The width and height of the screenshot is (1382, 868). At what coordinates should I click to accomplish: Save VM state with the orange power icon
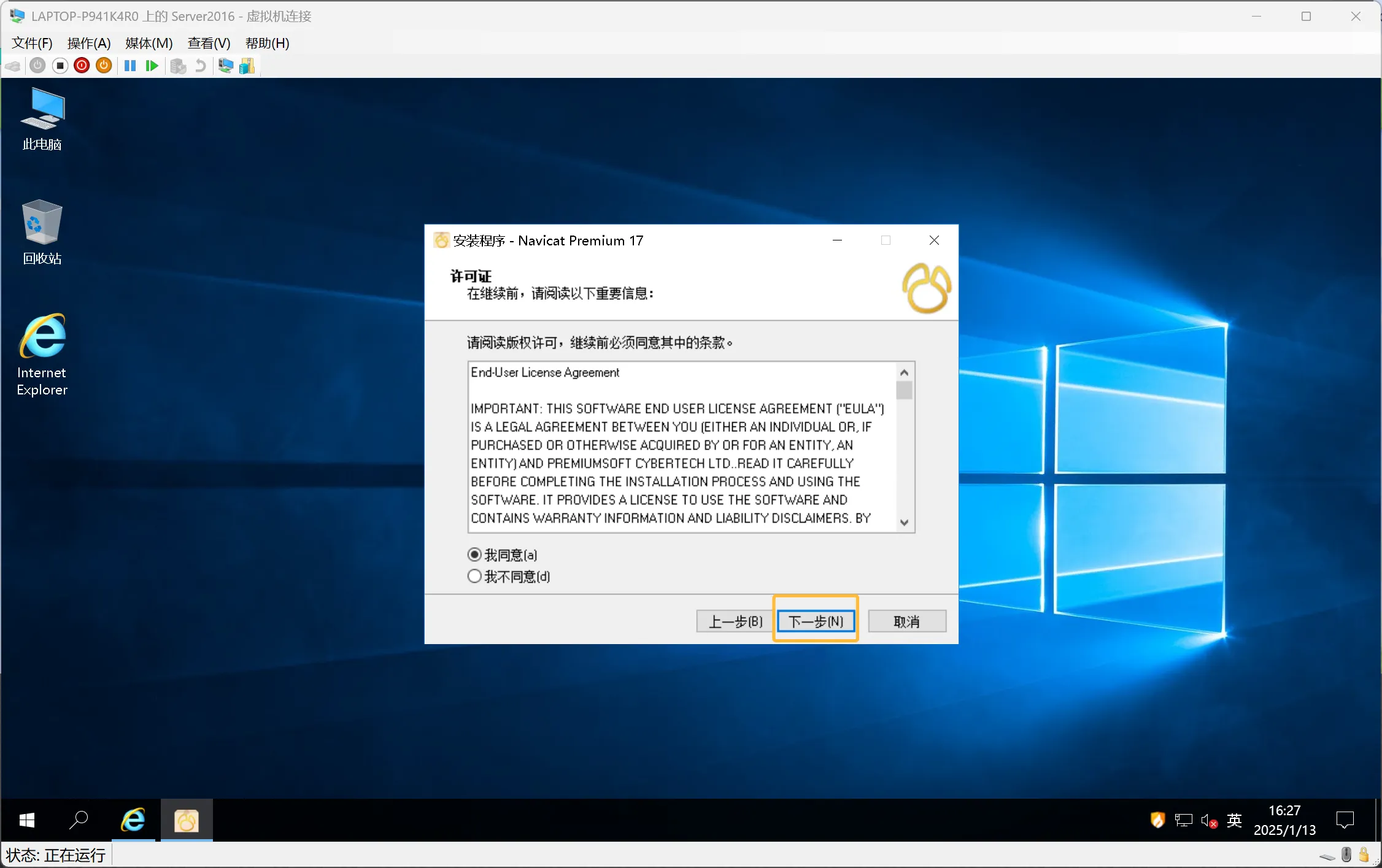coord(104,66)
